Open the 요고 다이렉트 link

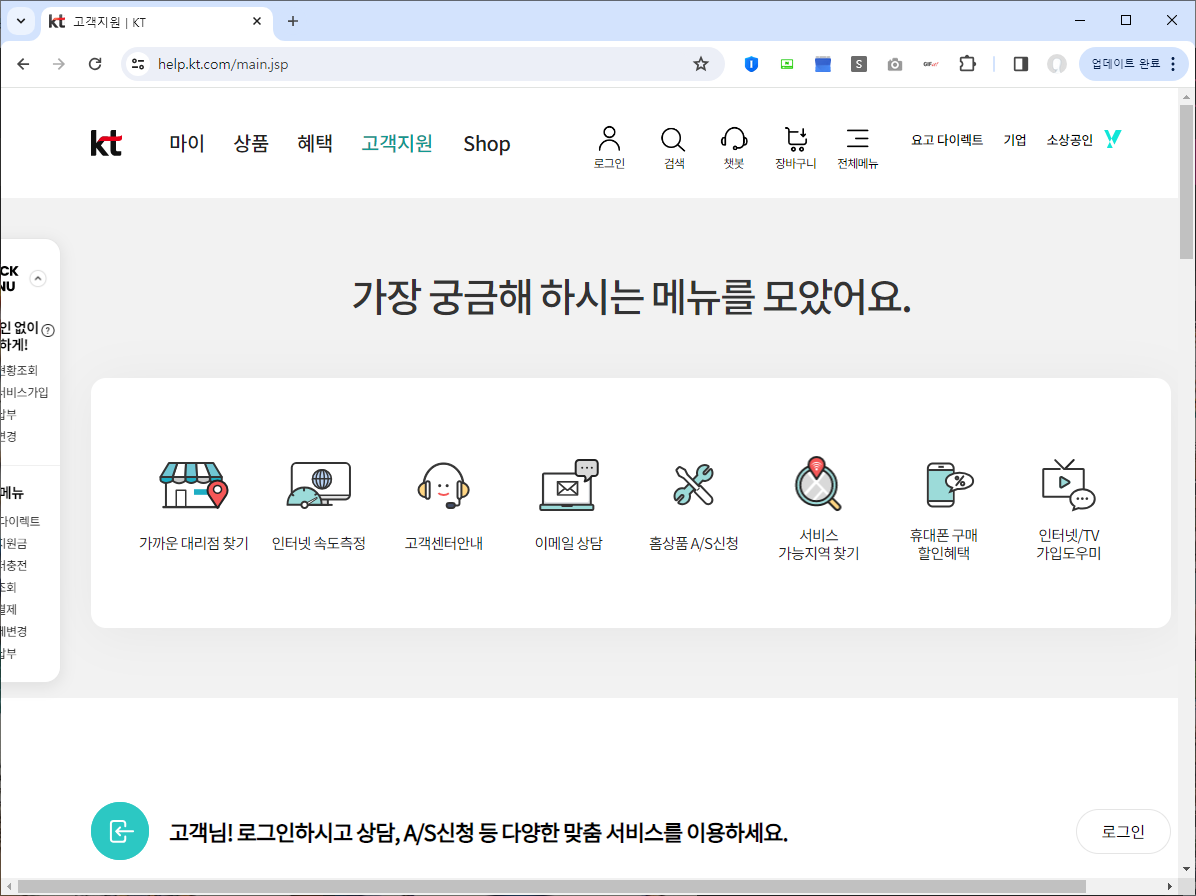click(x=946, y=140)
